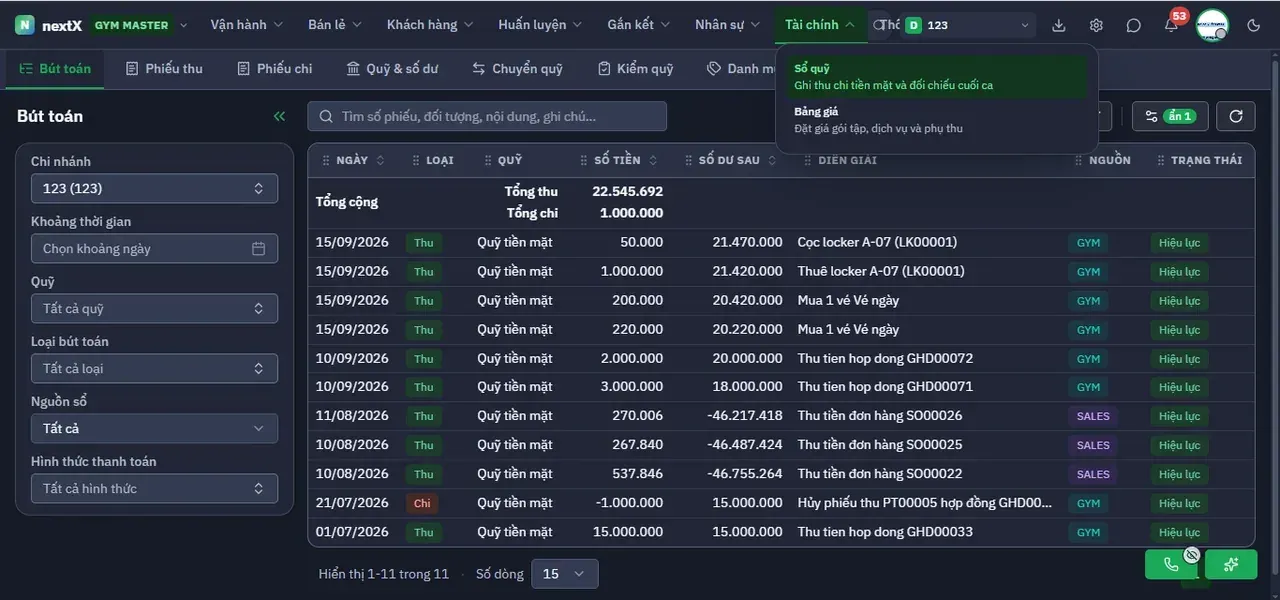Click the search field for số phiếu

[487, 116]
